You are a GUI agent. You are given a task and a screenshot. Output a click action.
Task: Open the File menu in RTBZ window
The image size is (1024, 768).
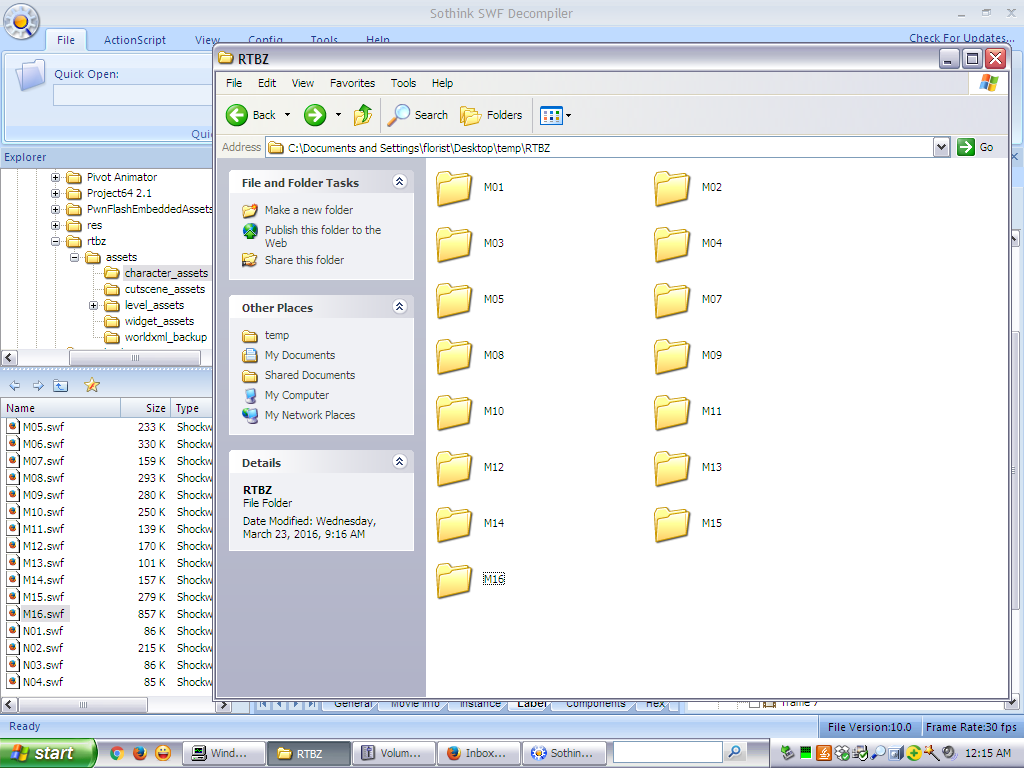point(234,83)
